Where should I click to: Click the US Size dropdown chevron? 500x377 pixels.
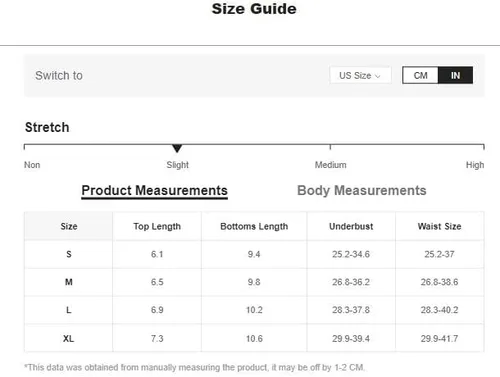click(x=377, y=76)
